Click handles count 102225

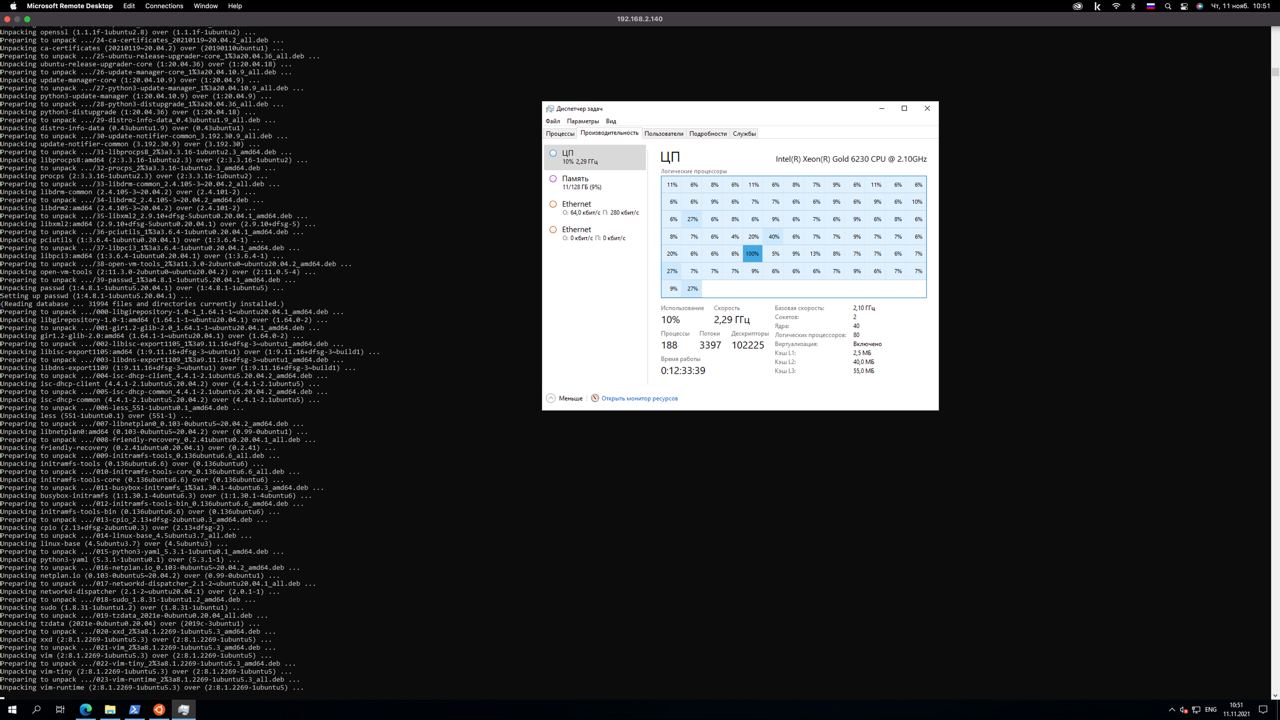pyautogui.click(x=748, y=345)
